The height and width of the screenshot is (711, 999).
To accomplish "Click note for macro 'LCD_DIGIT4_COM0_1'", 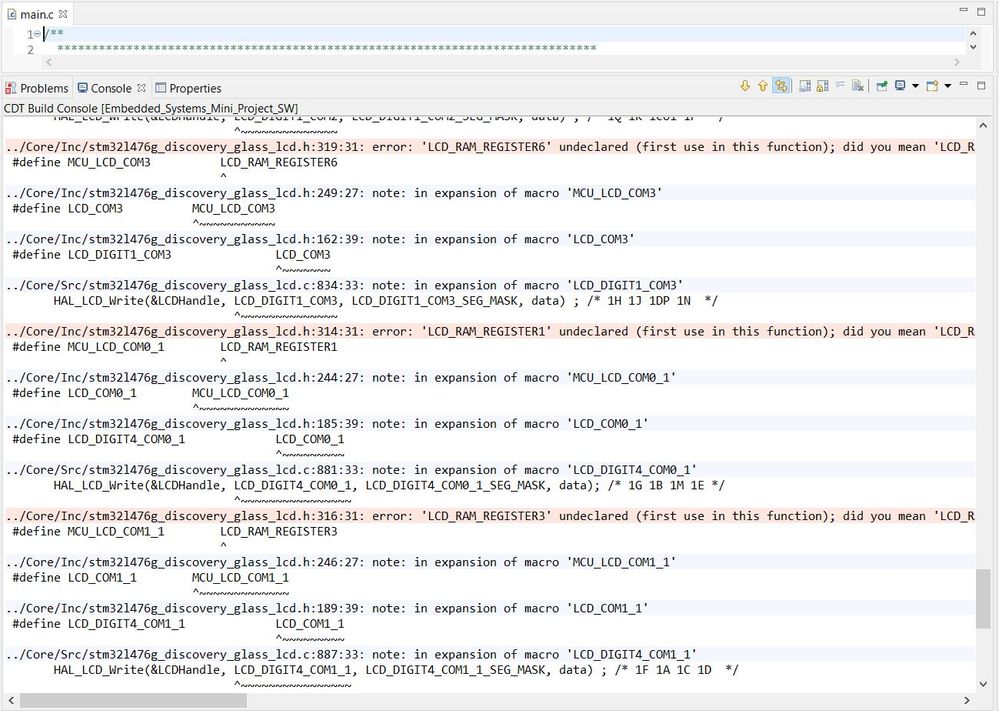I will (352, 470).
